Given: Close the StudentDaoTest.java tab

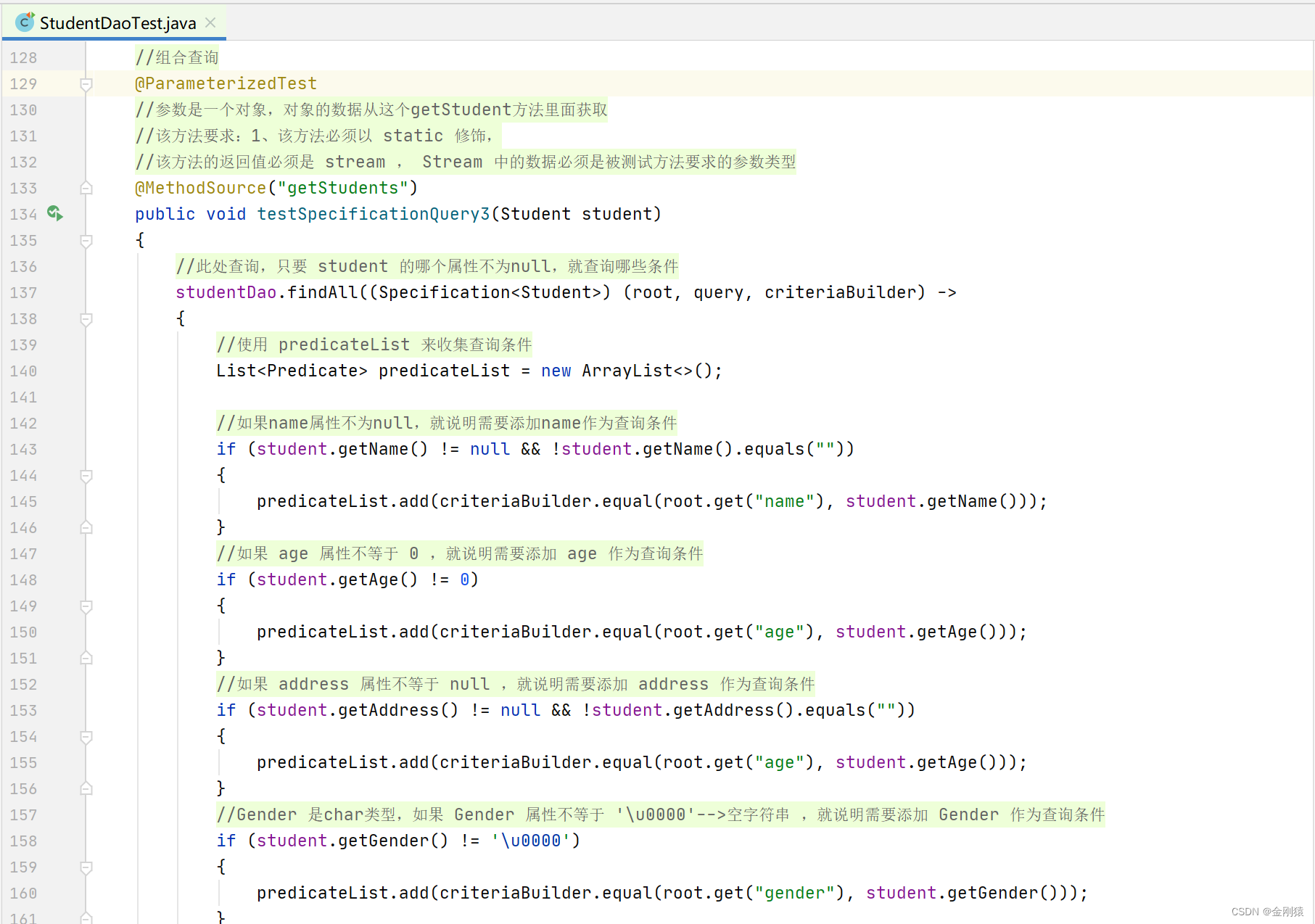Looking at the screenshot, I should pyautogui.click(x=210, y=22).
